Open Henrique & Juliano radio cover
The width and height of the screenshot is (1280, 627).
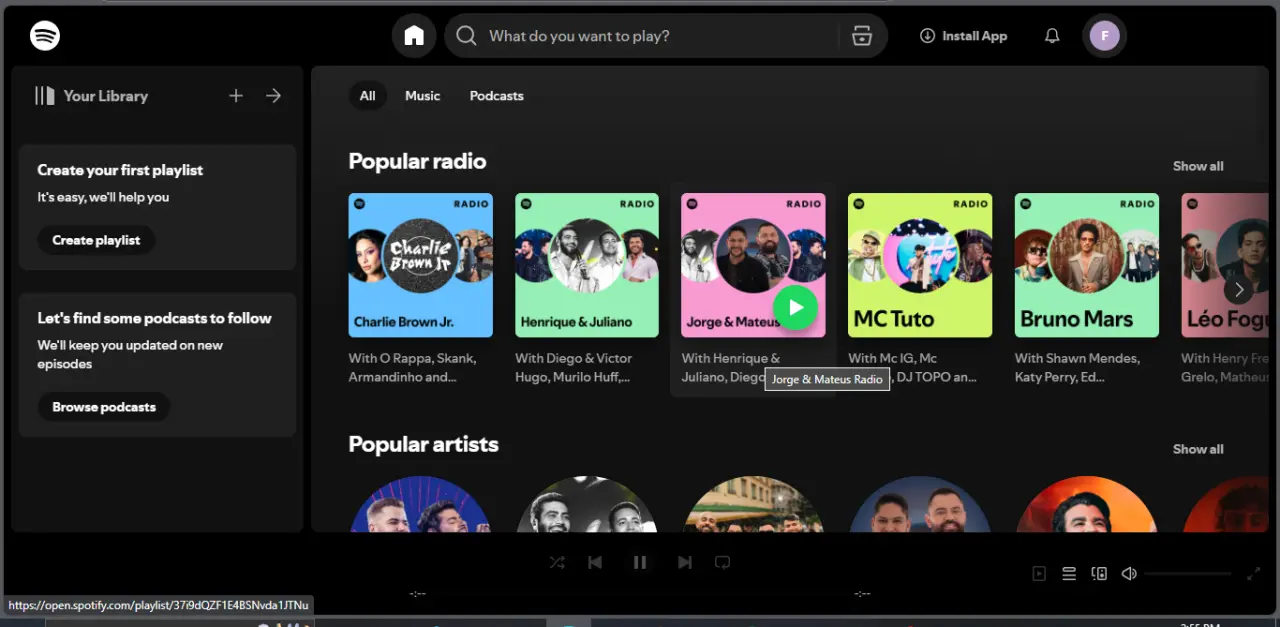pyautogui.click(x=587, y=265)
